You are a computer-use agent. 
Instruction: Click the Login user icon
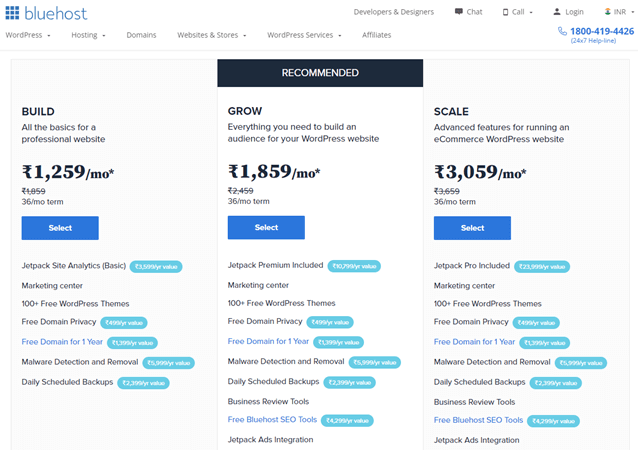click(x=557, y=12)
